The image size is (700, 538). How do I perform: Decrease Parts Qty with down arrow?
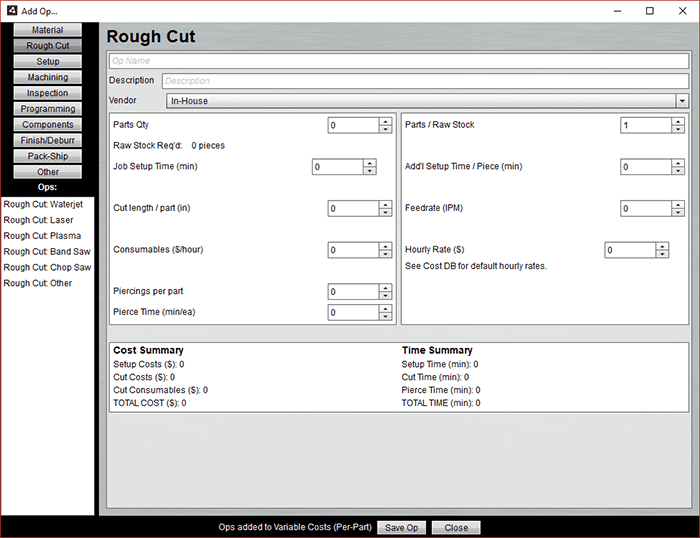385,129
